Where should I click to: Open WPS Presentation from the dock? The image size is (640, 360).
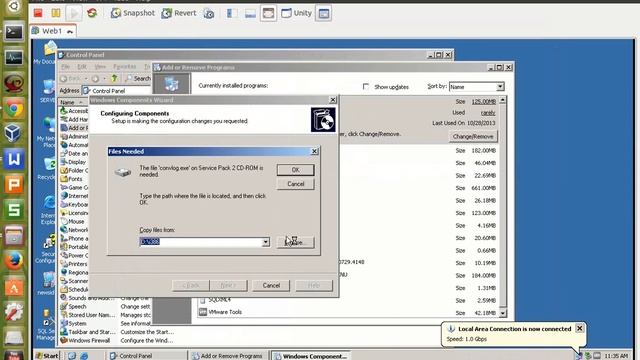click(14, 184)
